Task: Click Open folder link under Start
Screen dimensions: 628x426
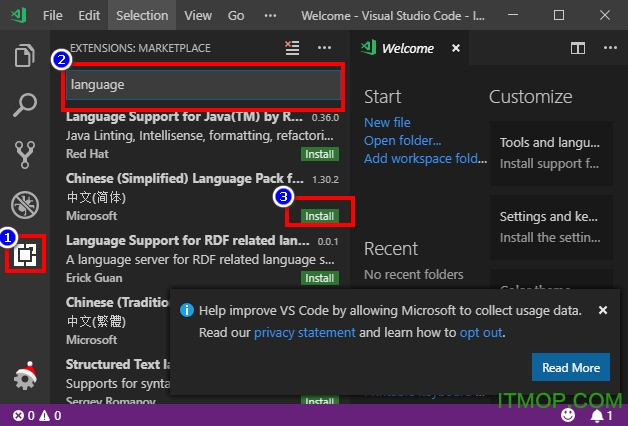Action: pyautogui.click(x=403, y=141)
